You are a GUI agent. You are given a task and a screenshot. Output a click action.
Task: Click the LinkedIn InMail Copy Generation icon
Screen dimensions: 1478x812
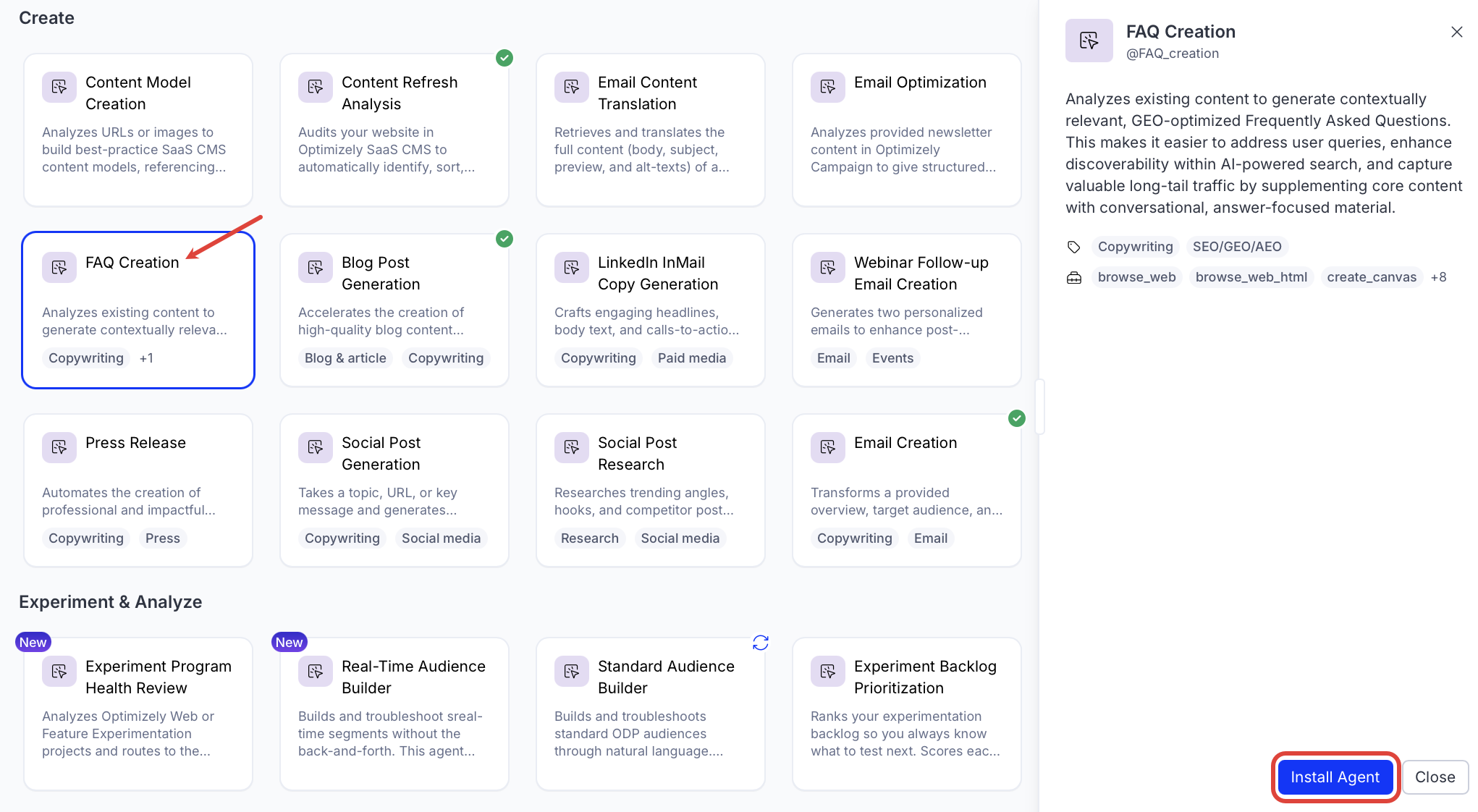572,267
